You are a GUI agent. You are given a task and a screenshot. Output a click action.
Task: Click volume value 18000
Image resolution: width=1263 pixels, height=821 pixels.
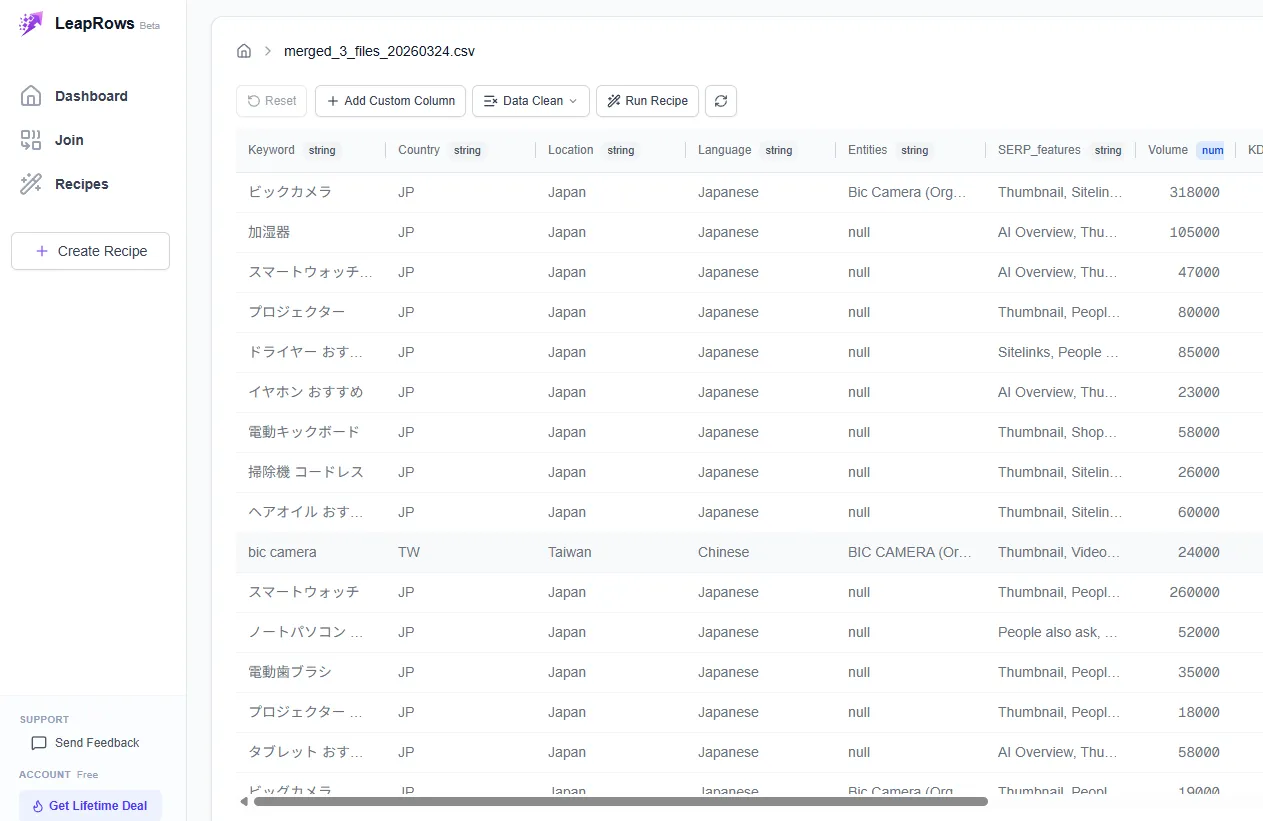(1199, 712)
